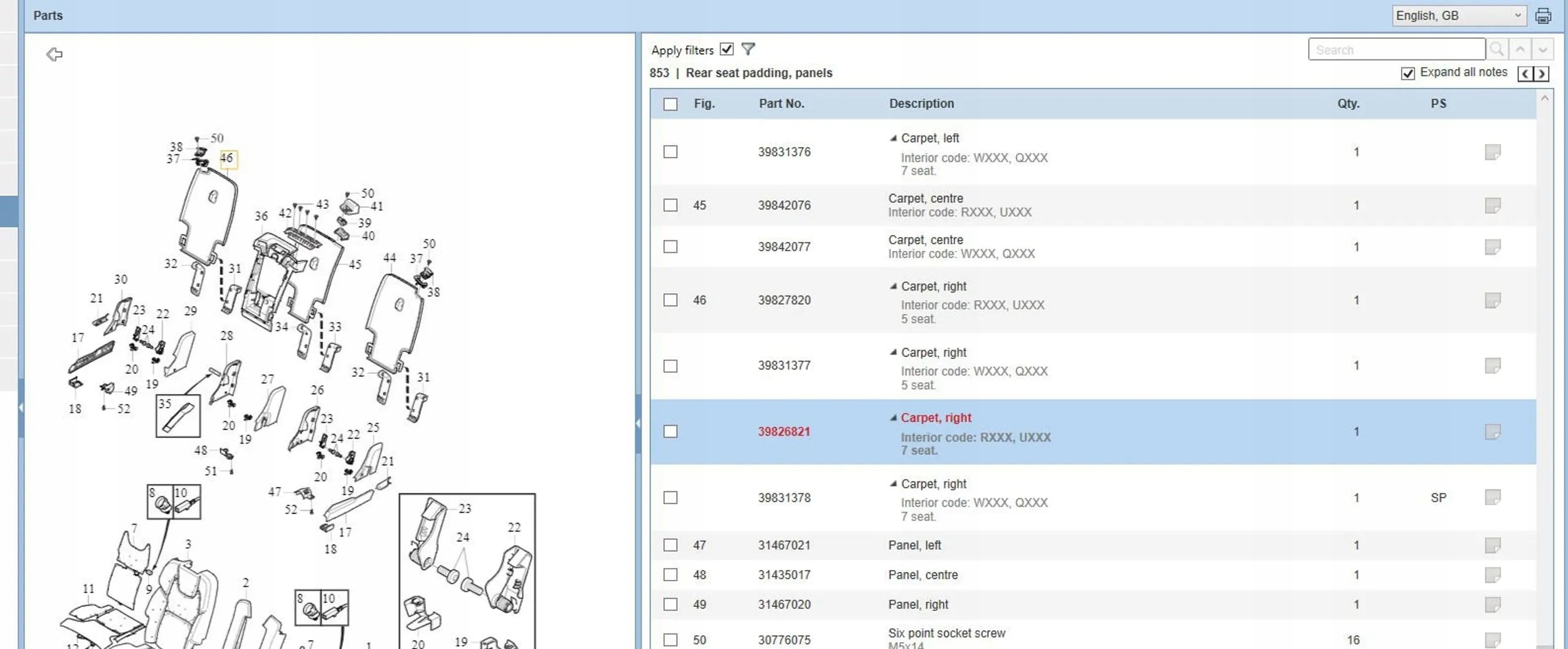Open note icon for part 39831378
The width and height of the screenshot is (1568, 649).
pyautogui.click(x=1493, y=497)
